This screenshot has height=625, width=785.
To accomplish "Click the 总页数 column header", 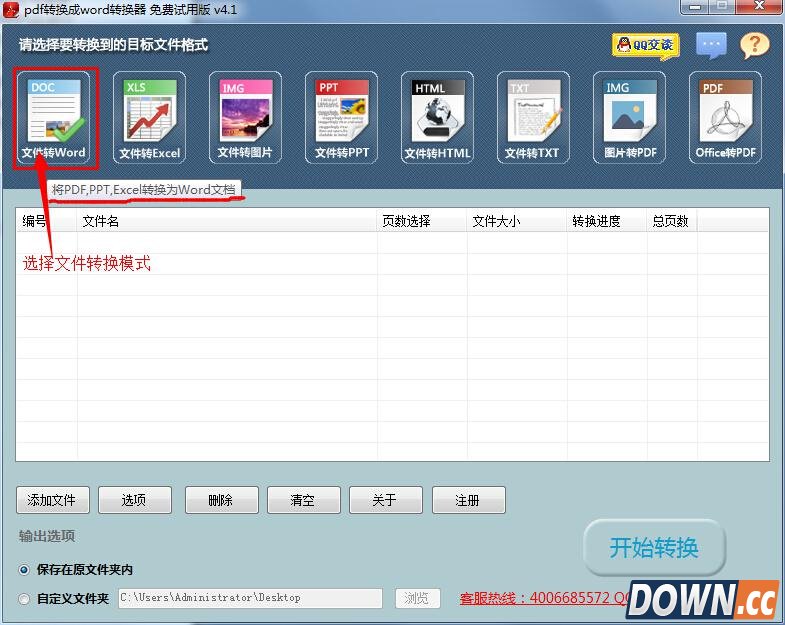I will pyautogui.click(x=672, y=221).
